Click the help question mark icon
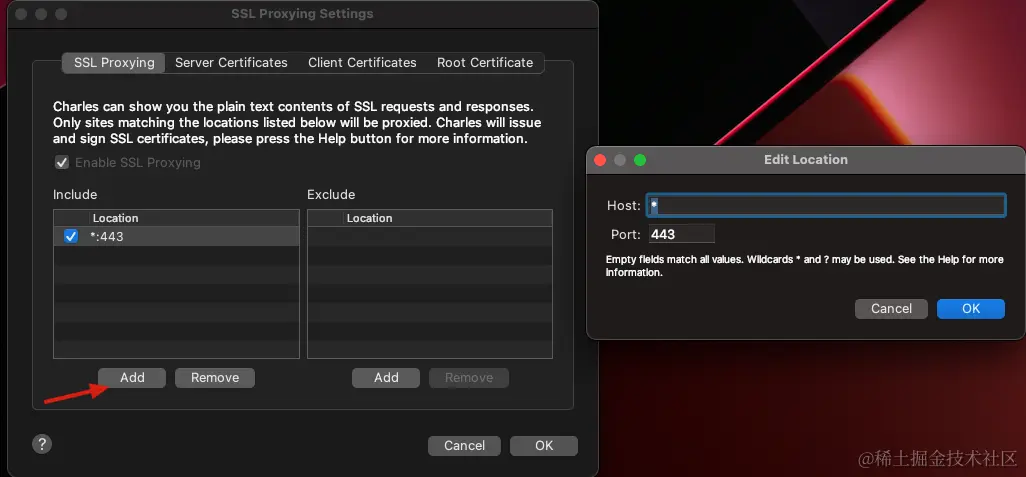The width and height of the screenshot is (1026, 477). click(42, 444)
